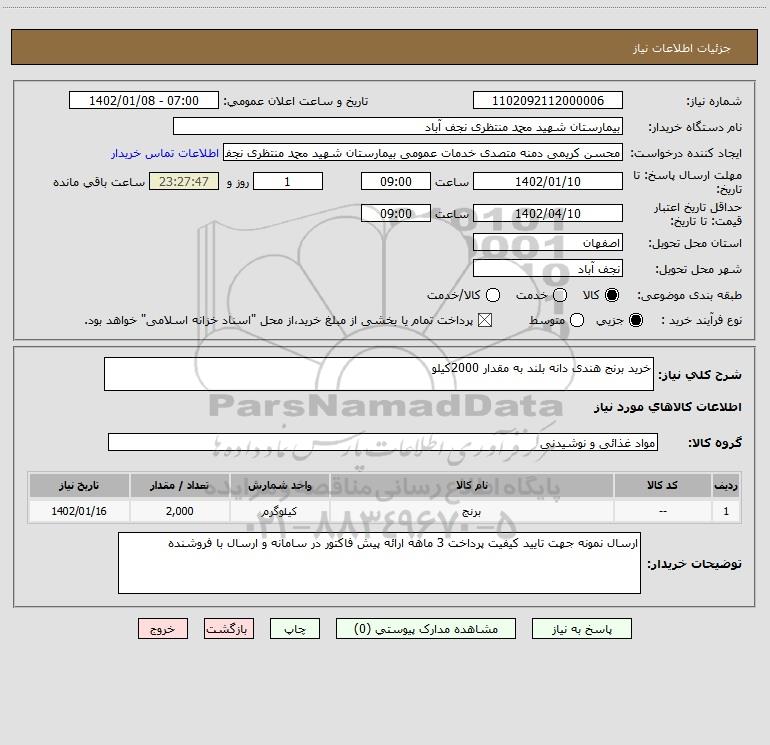Screen dimensions: 770x745
Task: Click the برنج item name cell
Action: point(471,511)
